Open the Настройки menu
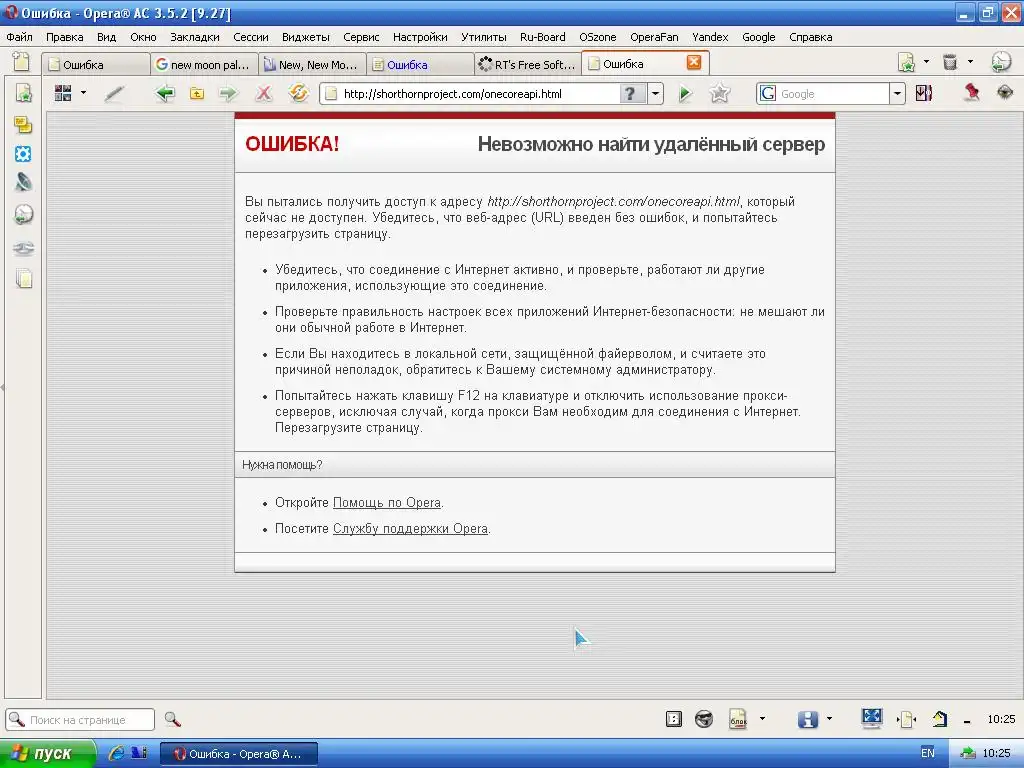The width and height of the screenshot is (1024, 768). pyautogui.click(x=420, y=37)
